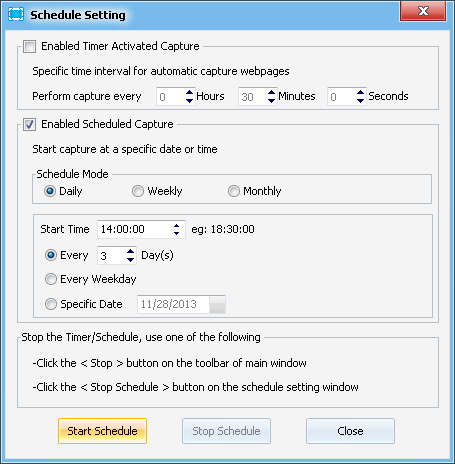The width and height of the screenshot is (455, 464).
Task: Increase the Seconds spinner value
Action: 360,92
